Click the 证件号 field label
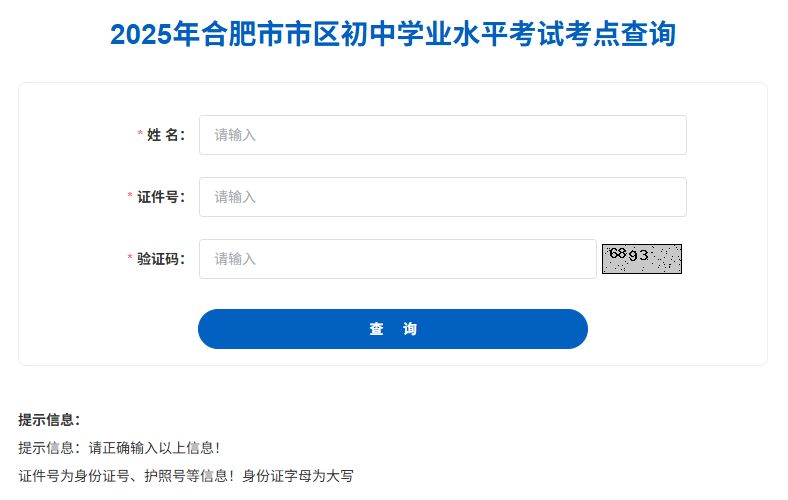Screen dimensions: 788x500 pos(161,197)
